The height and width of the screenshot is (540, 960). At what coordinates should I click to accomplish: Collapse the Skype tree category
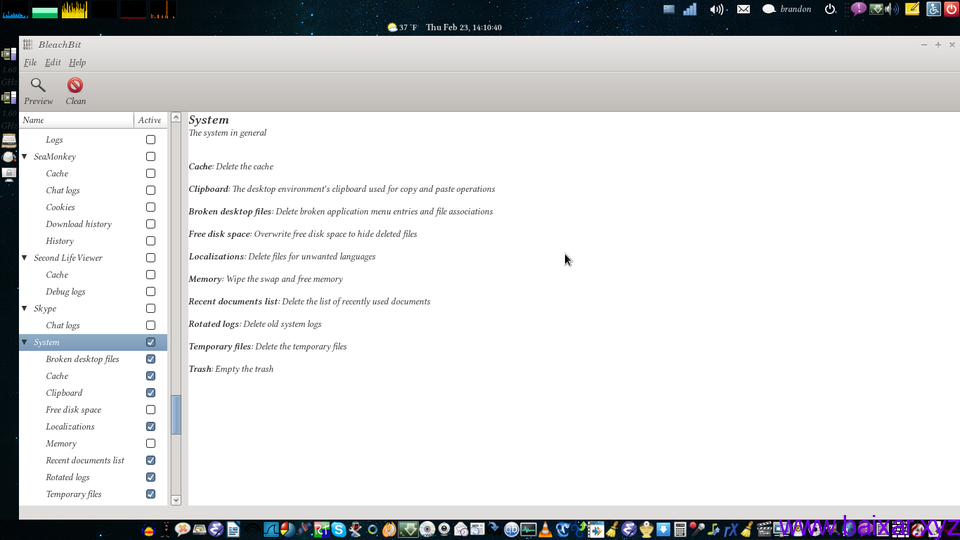25,309
